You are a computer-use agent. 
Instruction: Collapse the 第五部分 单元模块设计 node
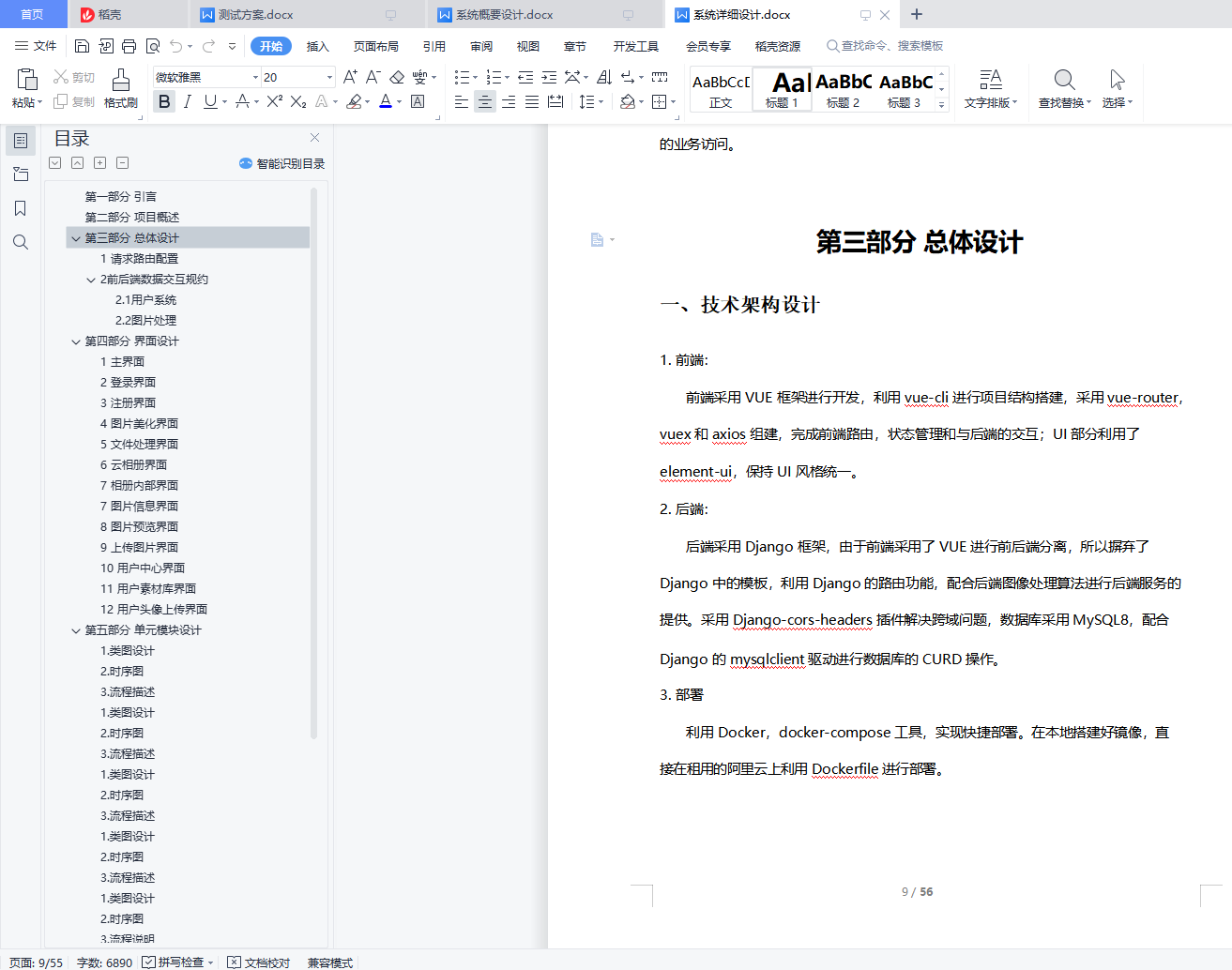point(76,630)
